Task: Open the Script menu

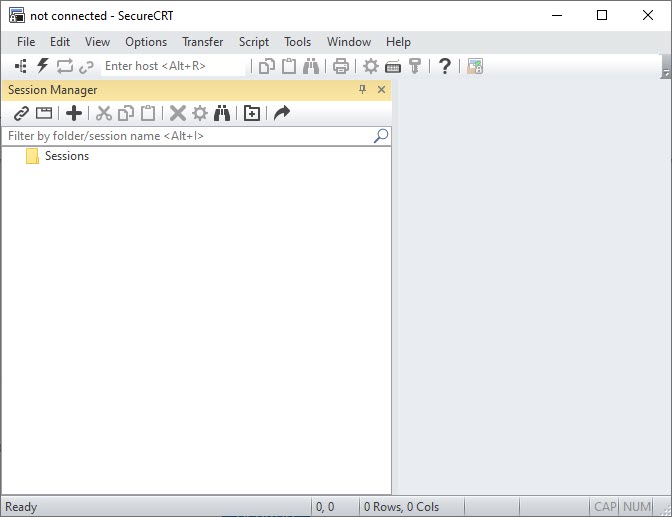Action: pyautogui.click(x=253, y=42)
